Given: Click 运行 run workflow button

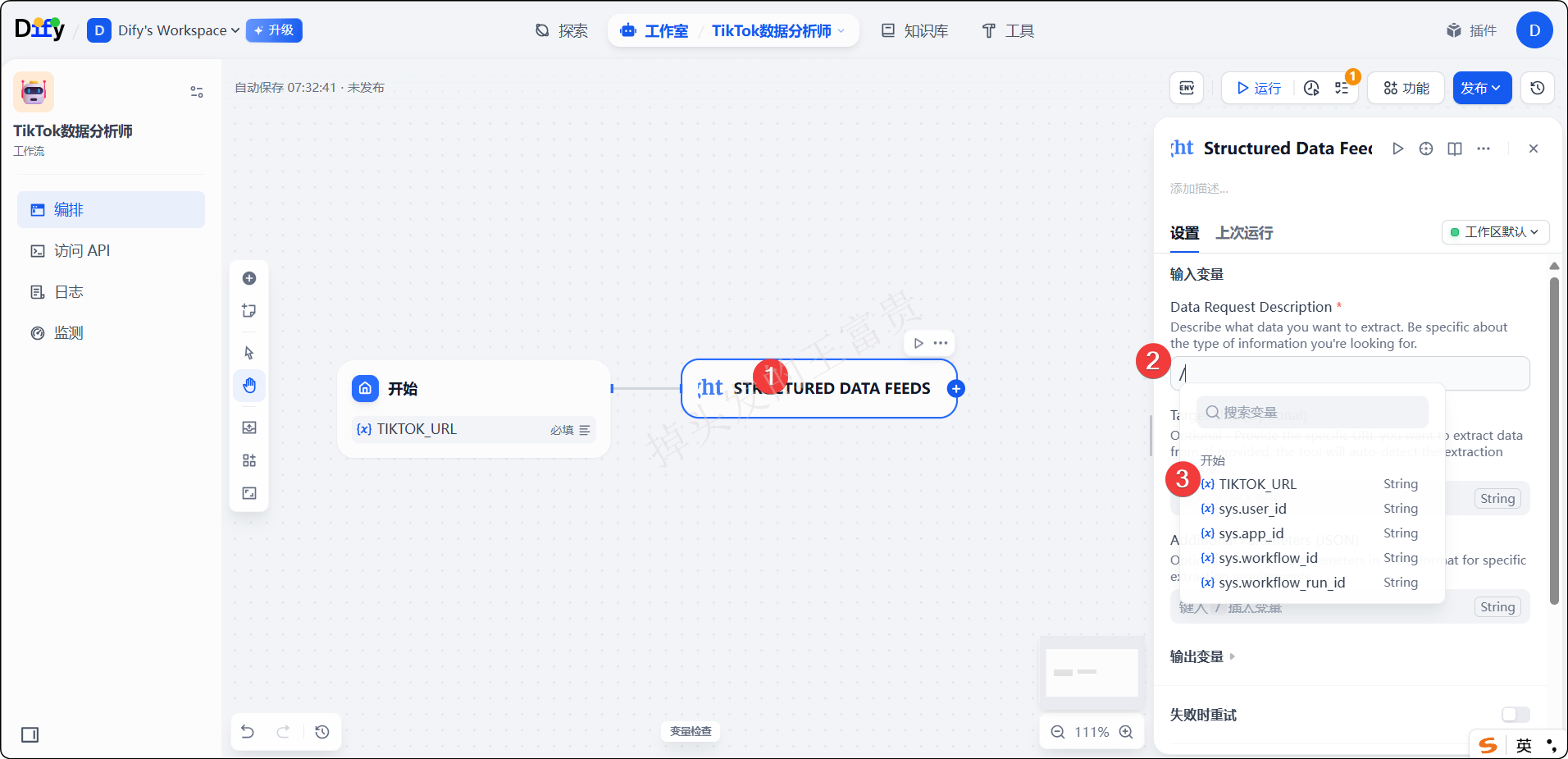Looking at the screenshot, I should click(1259, 88).
